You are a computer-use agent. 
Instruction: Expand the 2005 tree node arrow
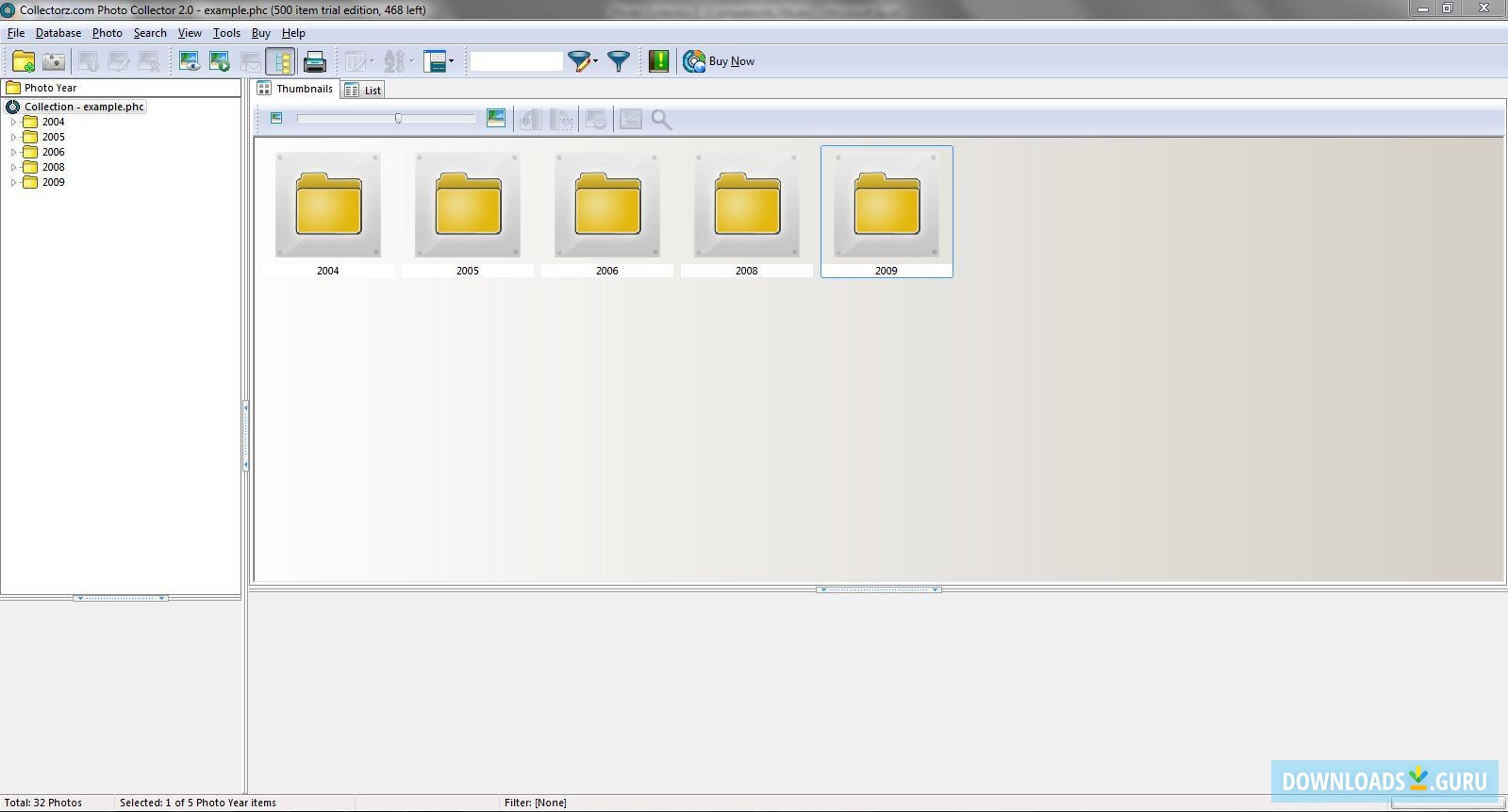(13, 137)
